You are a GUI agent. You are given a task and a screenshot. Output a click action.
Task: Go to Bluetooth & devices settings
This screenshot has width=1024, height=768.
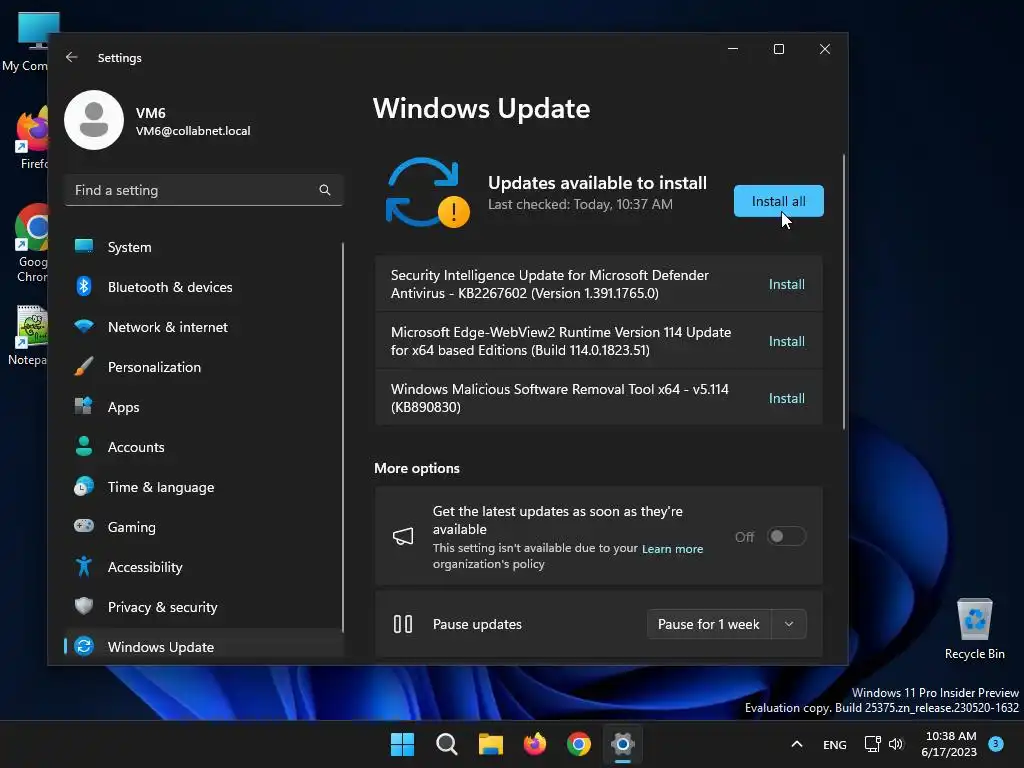[x=204, y=287]
